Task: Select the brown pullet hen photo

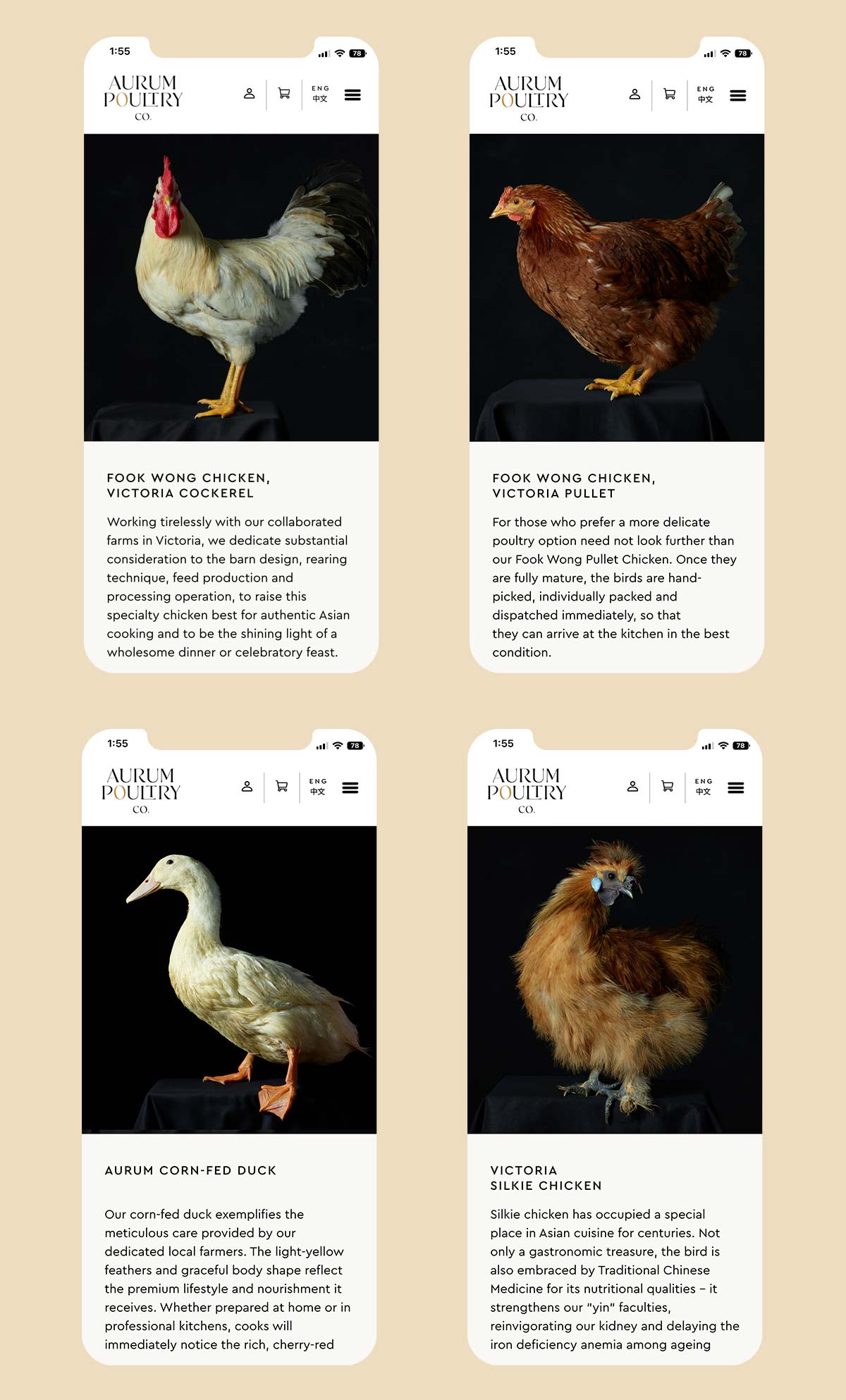Action: [x=617, y=288]
